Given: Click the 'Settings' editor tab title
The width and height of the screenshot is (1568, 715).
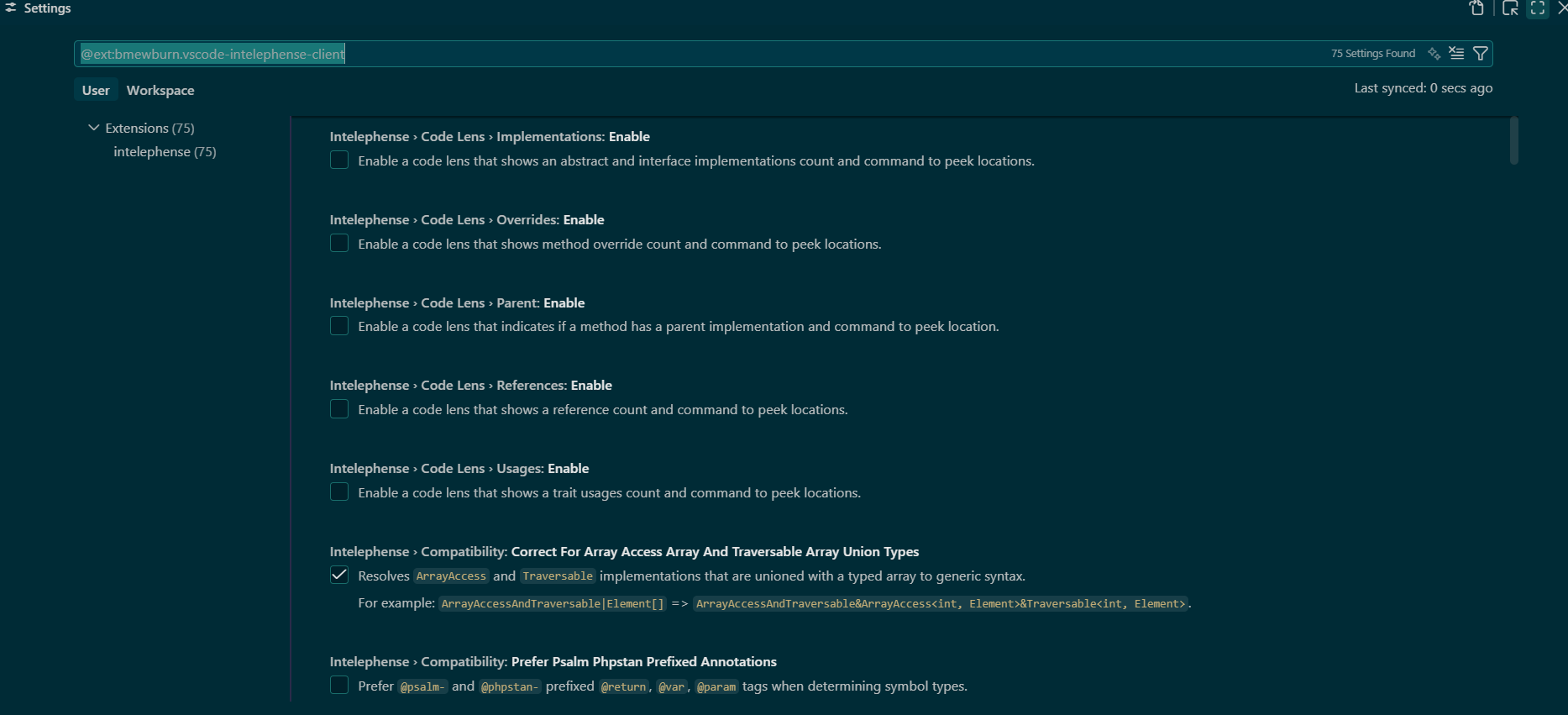Looking at the screenshot, I should click(47, 8).
